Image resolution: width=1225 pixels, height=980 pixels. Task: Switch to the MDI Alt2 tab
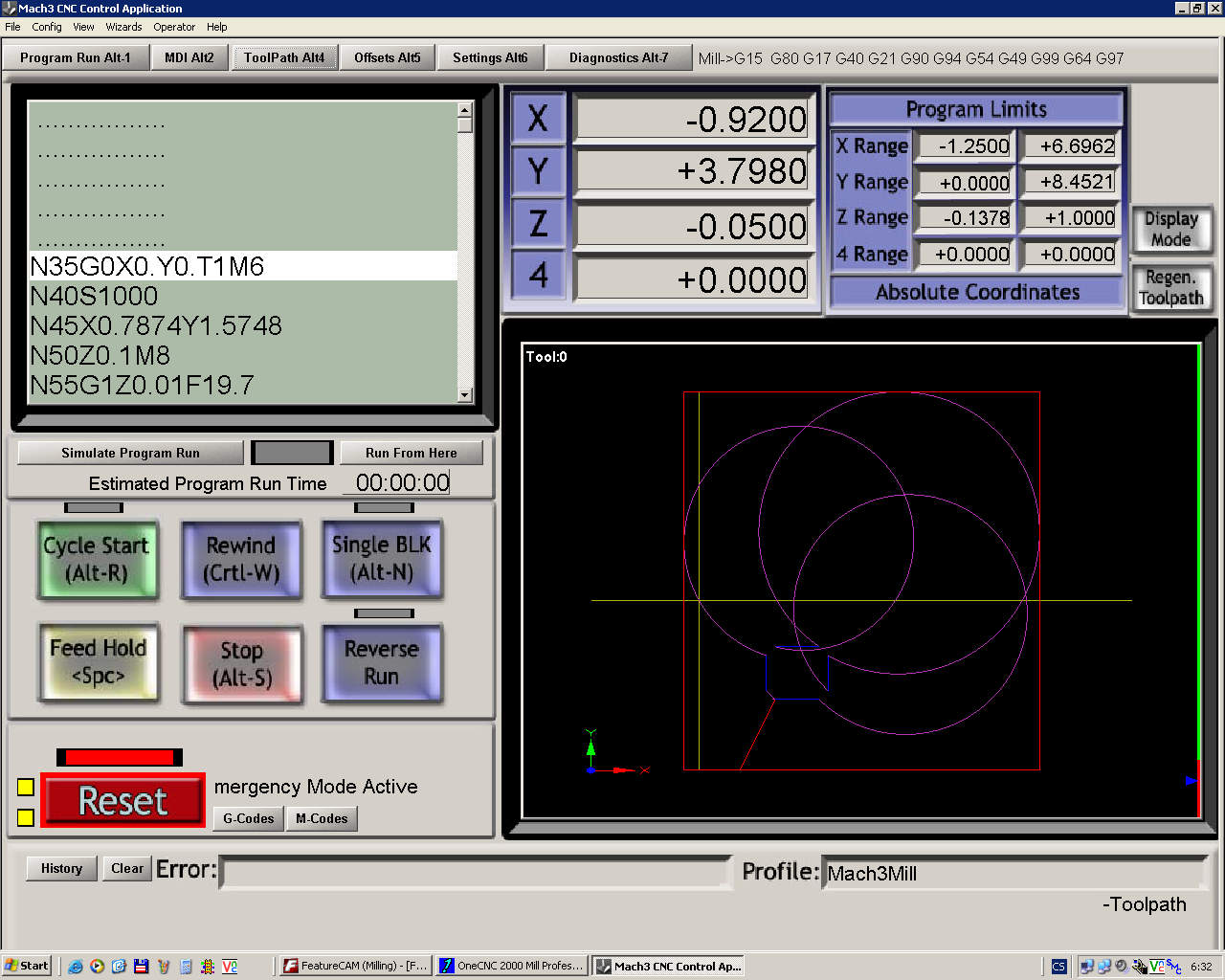coord(189,57)
